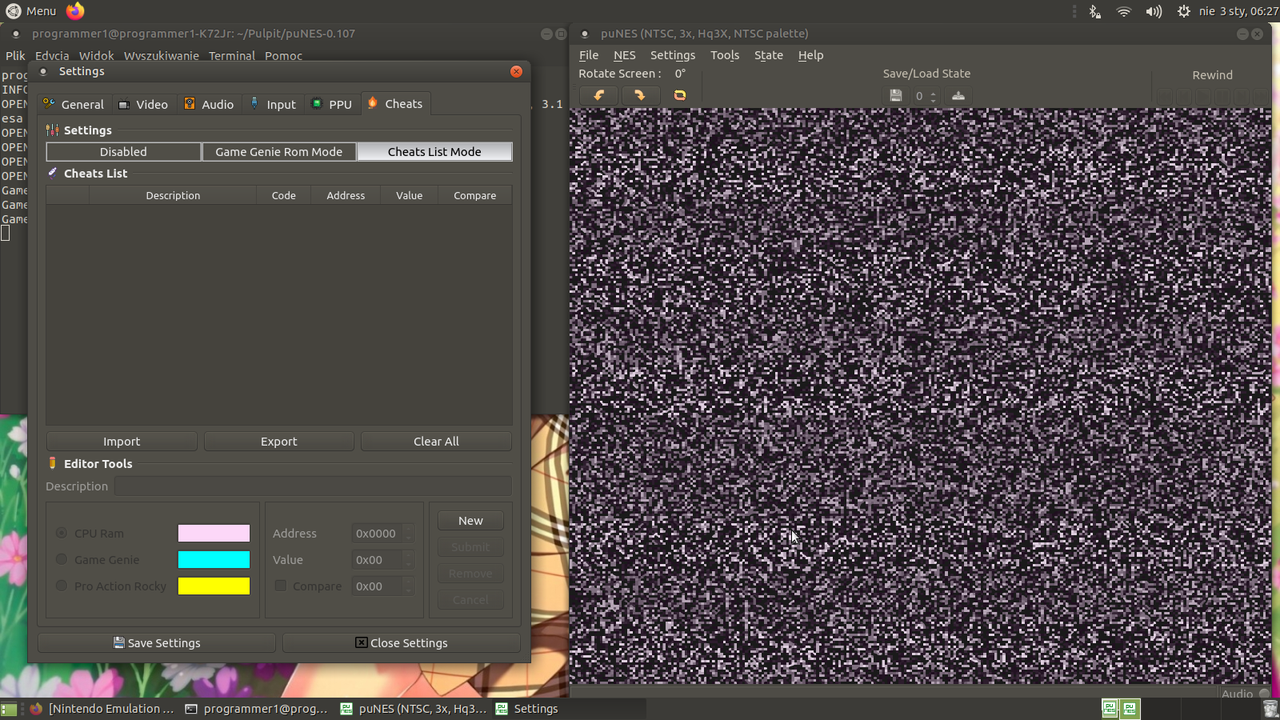
Task: Click the first puNES workspace icon in the bottom panel
Action: [x=1110, y=709]
